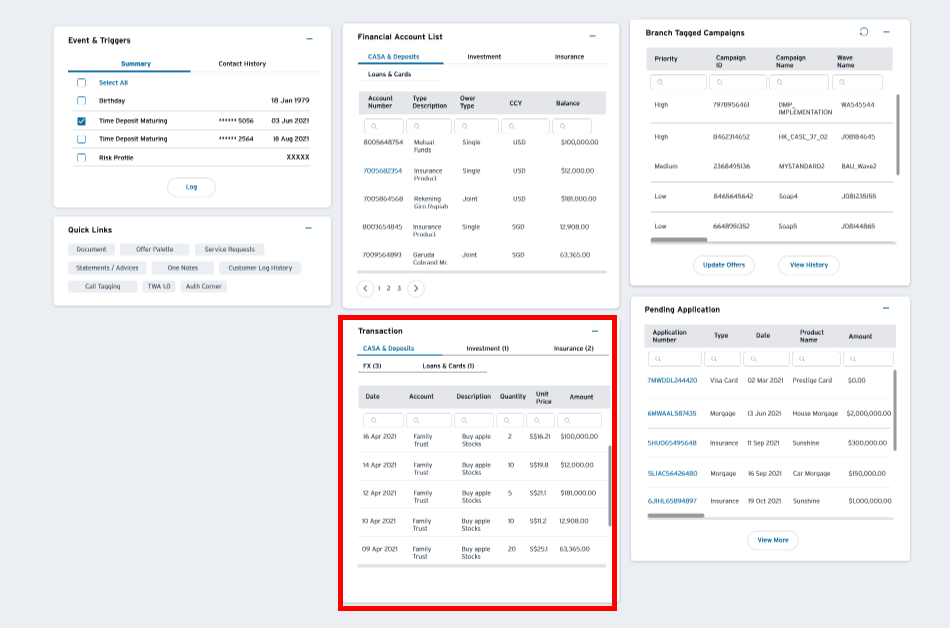The height and width of the screenshot is (628, 950).
Task: Switch to the Contact History tab
Action: pos(242,64)
